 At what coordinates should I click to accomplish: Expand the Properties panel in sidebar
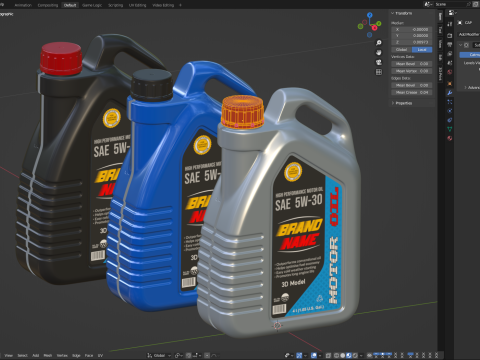click(x=393, y=103)
